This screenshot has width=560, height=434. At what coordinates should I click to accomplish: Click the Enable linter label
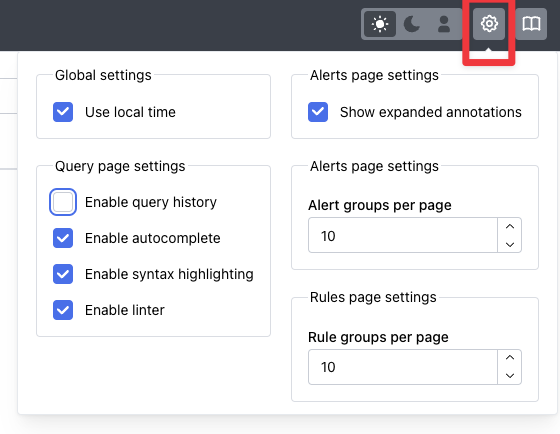click(125, 310)
